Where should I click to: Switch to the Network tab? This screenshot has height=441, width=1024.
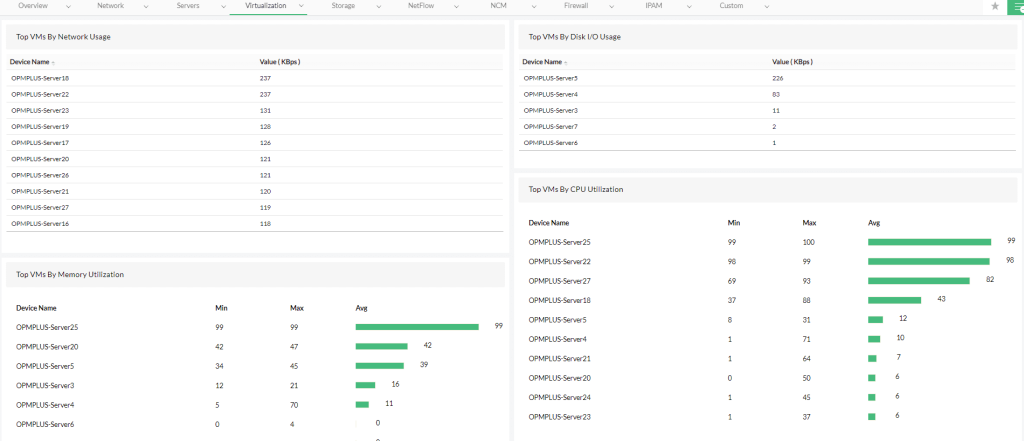(111, 6)
